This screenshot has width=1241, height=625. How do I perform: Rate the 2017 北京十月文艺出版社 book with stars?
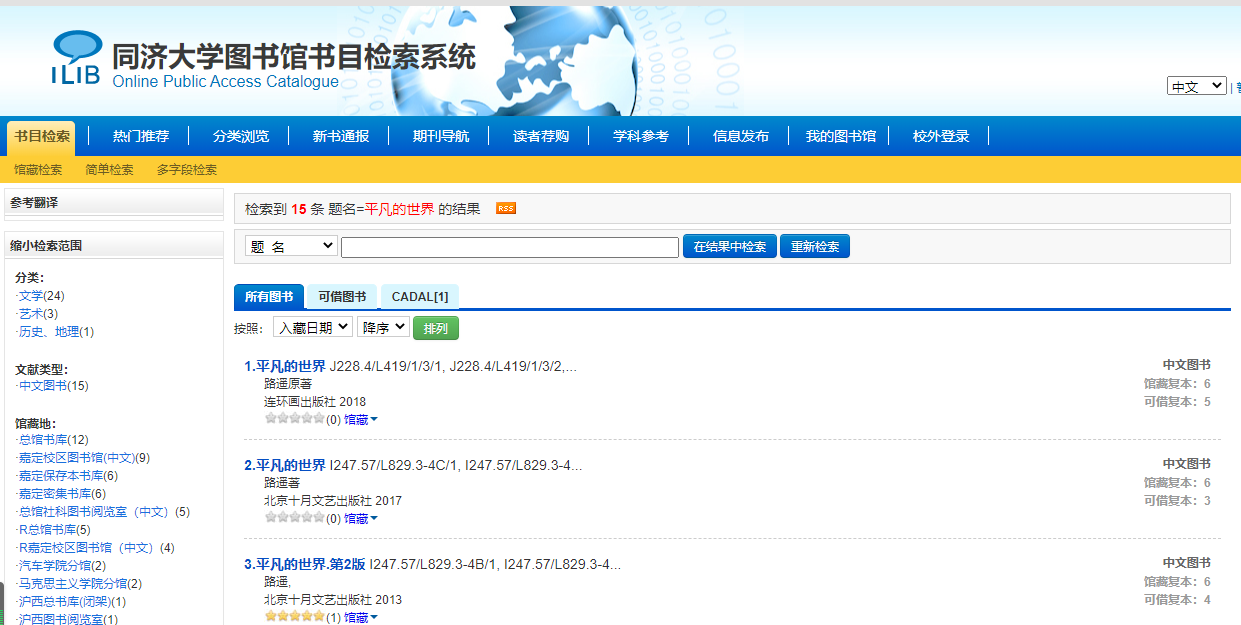[x=295, y=518]
